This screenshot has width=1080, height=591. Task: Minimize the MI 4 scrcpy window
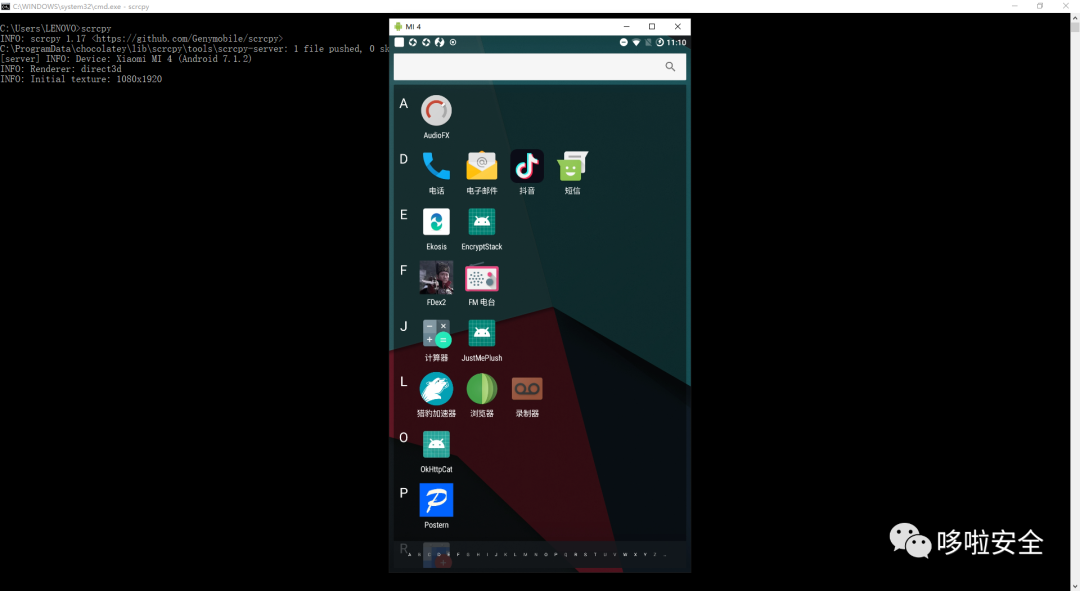626,26
